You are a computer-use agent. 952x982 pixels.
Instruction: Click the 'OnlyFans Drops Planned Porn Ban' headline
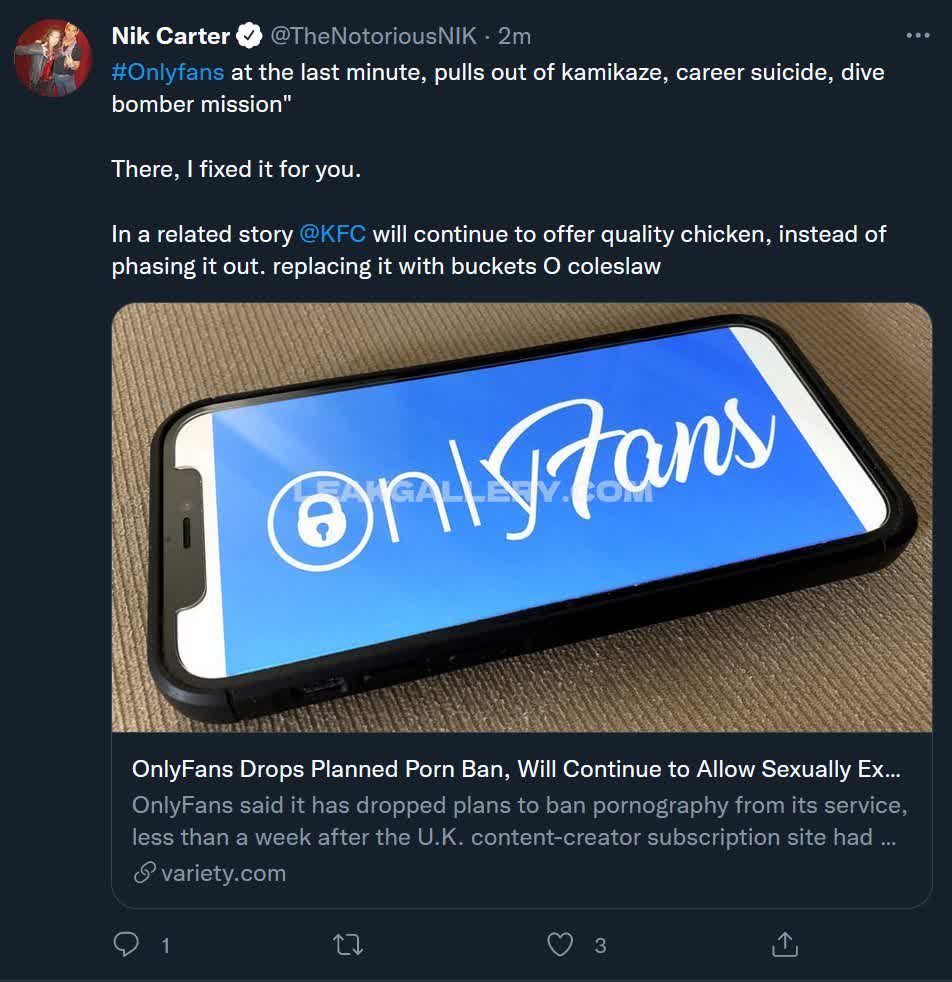516,770
